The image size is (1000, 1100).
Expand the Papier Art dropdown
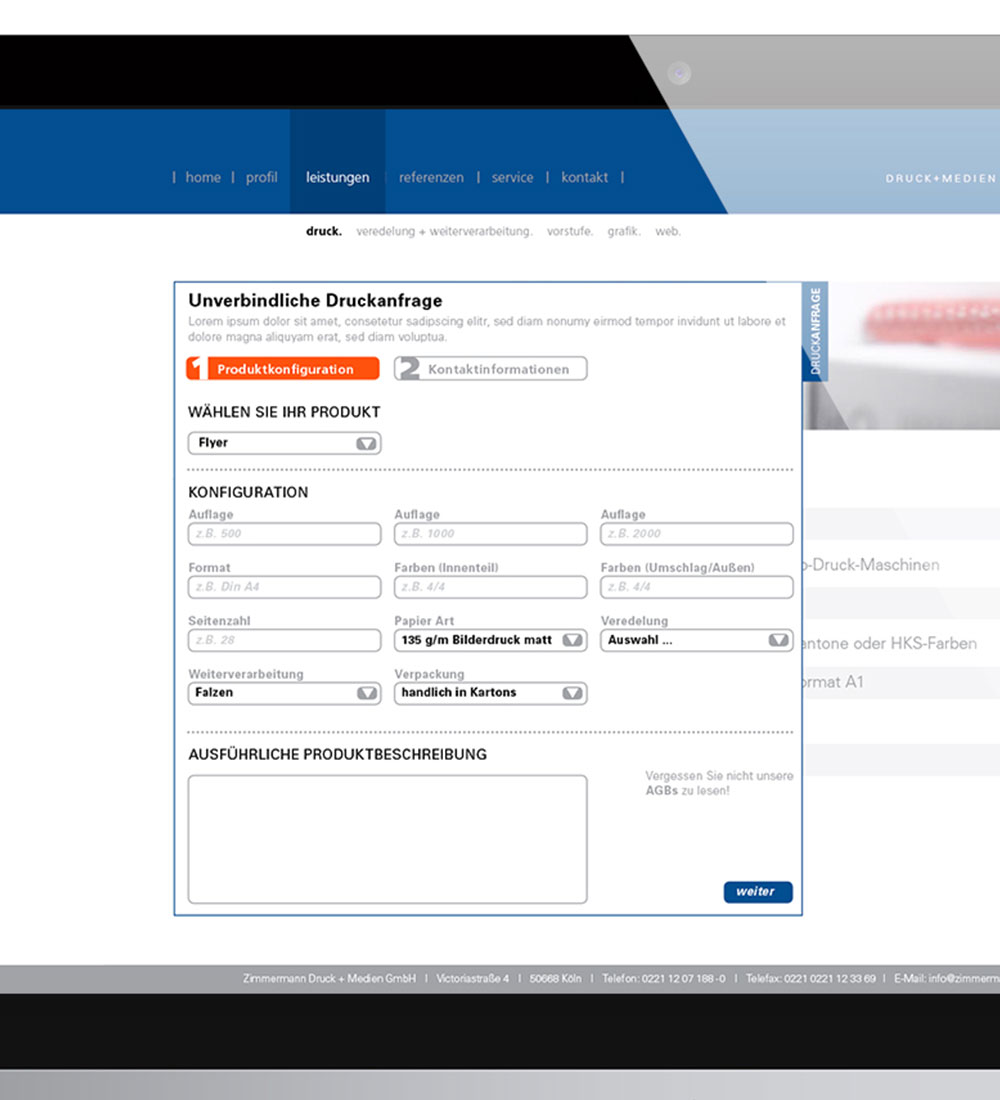pos(490,640)
